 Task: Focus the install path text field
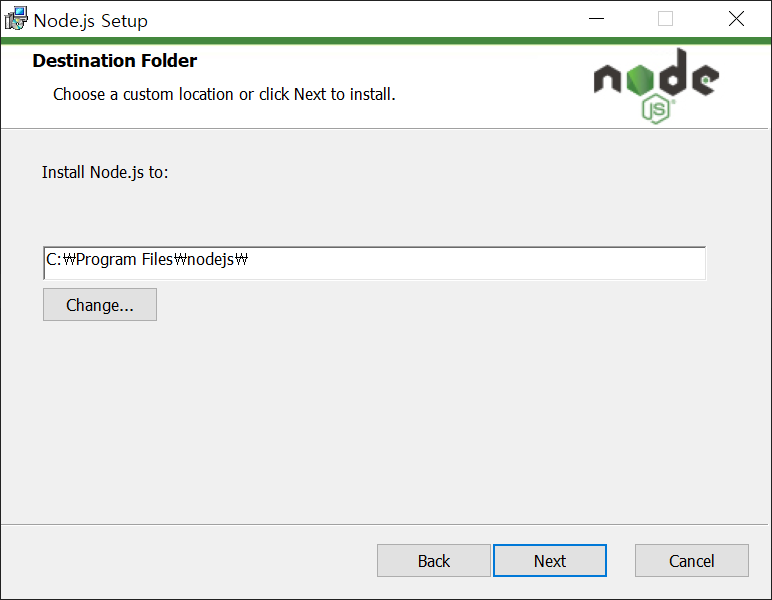(374, 263)
